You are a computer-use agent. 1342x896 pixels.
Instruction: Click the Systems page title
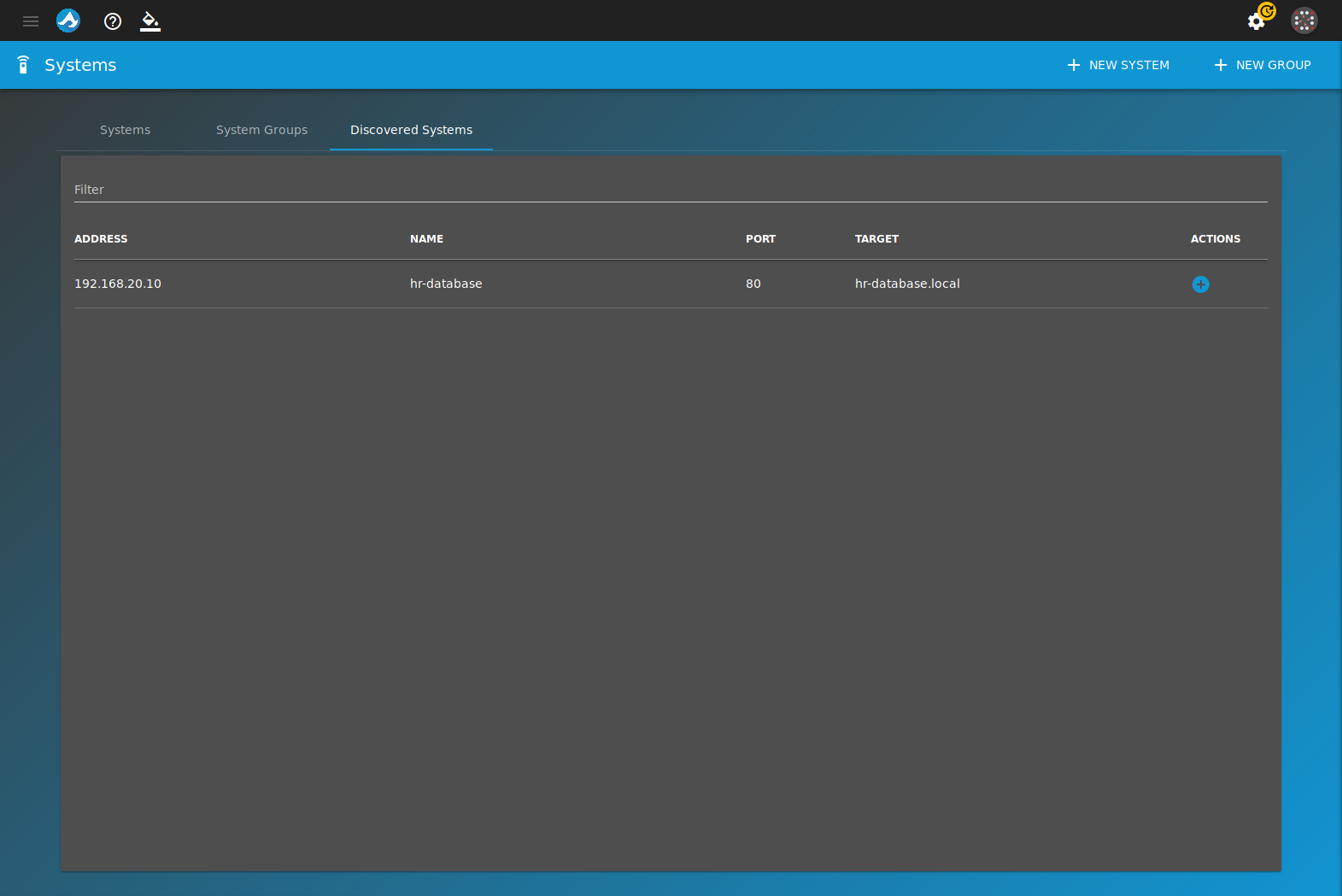80,65
